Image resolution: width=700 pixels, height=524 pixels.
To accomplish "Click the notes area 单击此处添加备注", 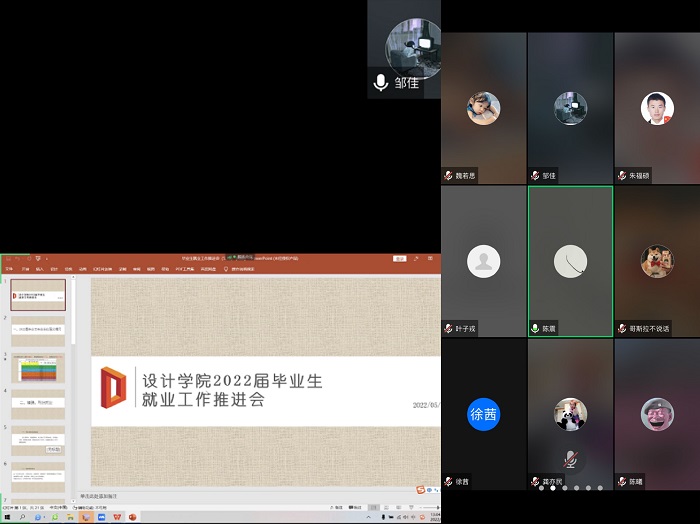I will pyautogui.click(x=110, y=495).
